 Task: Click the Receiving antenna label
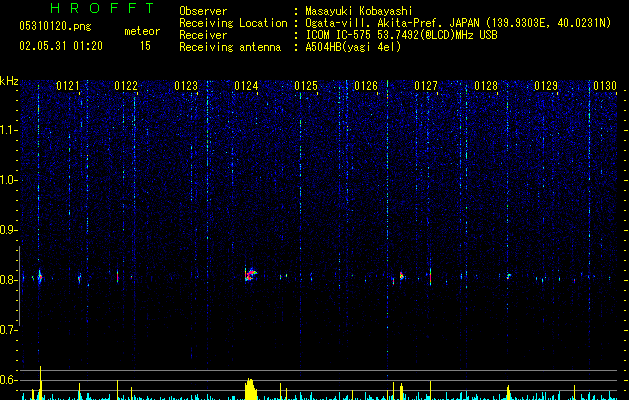tap(230, 47)
